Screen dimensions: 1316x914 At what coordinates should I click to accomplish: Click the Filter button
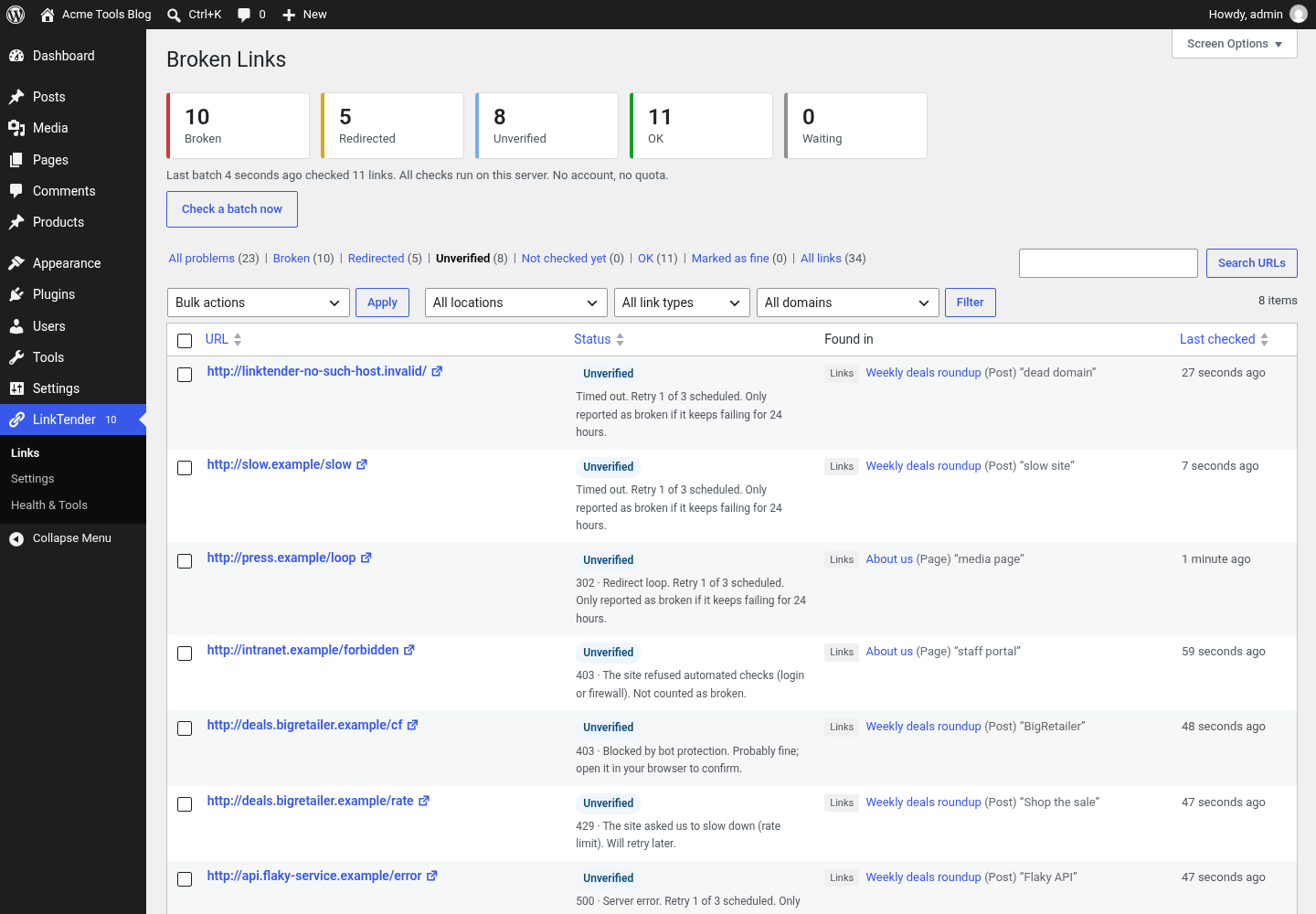tap(971, 303)
